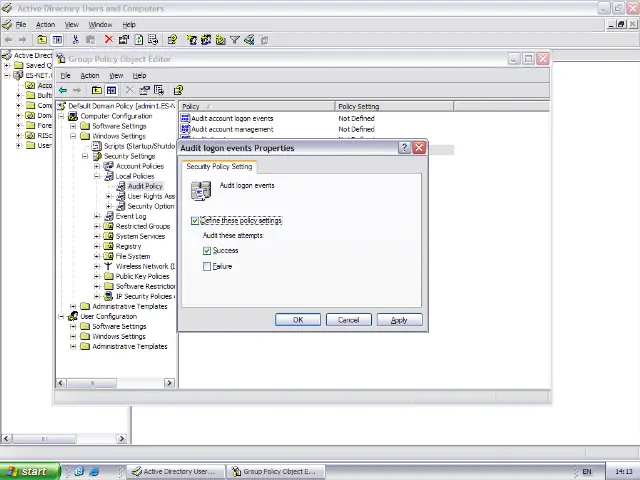
Task: Check the Failure audit checkbox
Action: [207, 267]
